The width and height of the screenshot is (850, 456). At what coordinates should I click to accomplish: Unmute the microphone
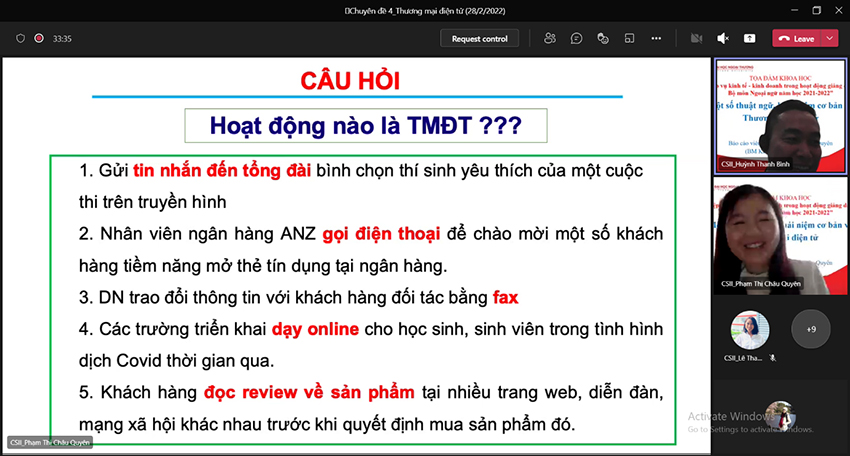[x=723, y=38]
